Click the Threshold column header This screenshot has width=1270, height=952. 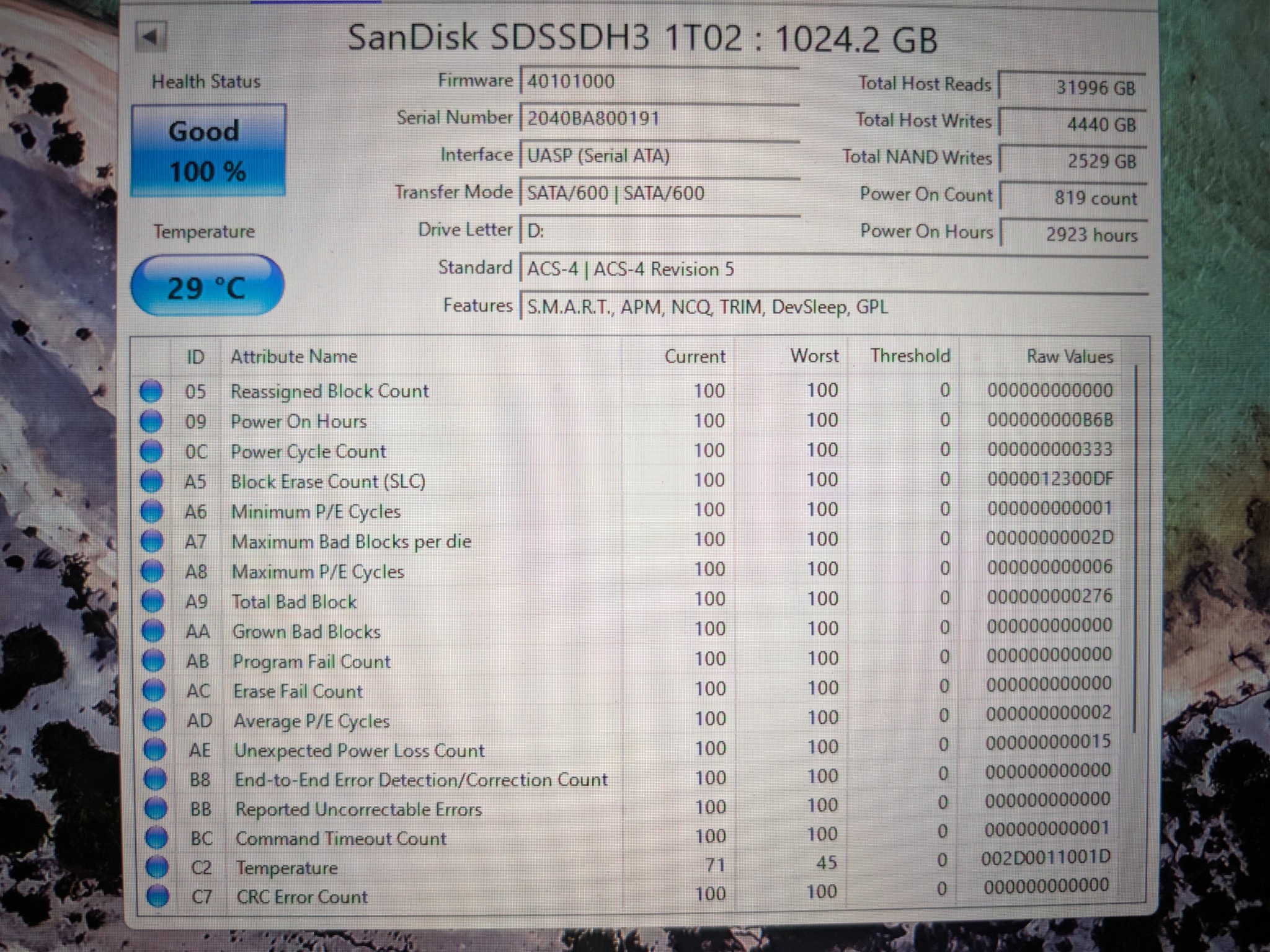click(910, 356)
